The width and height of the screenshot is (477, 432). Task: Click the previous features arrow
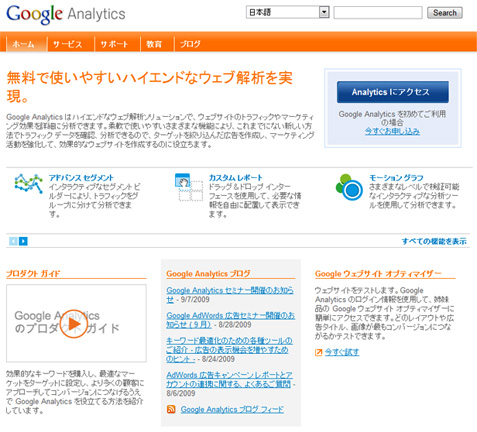pyautogui.click(x=13, y=241)
